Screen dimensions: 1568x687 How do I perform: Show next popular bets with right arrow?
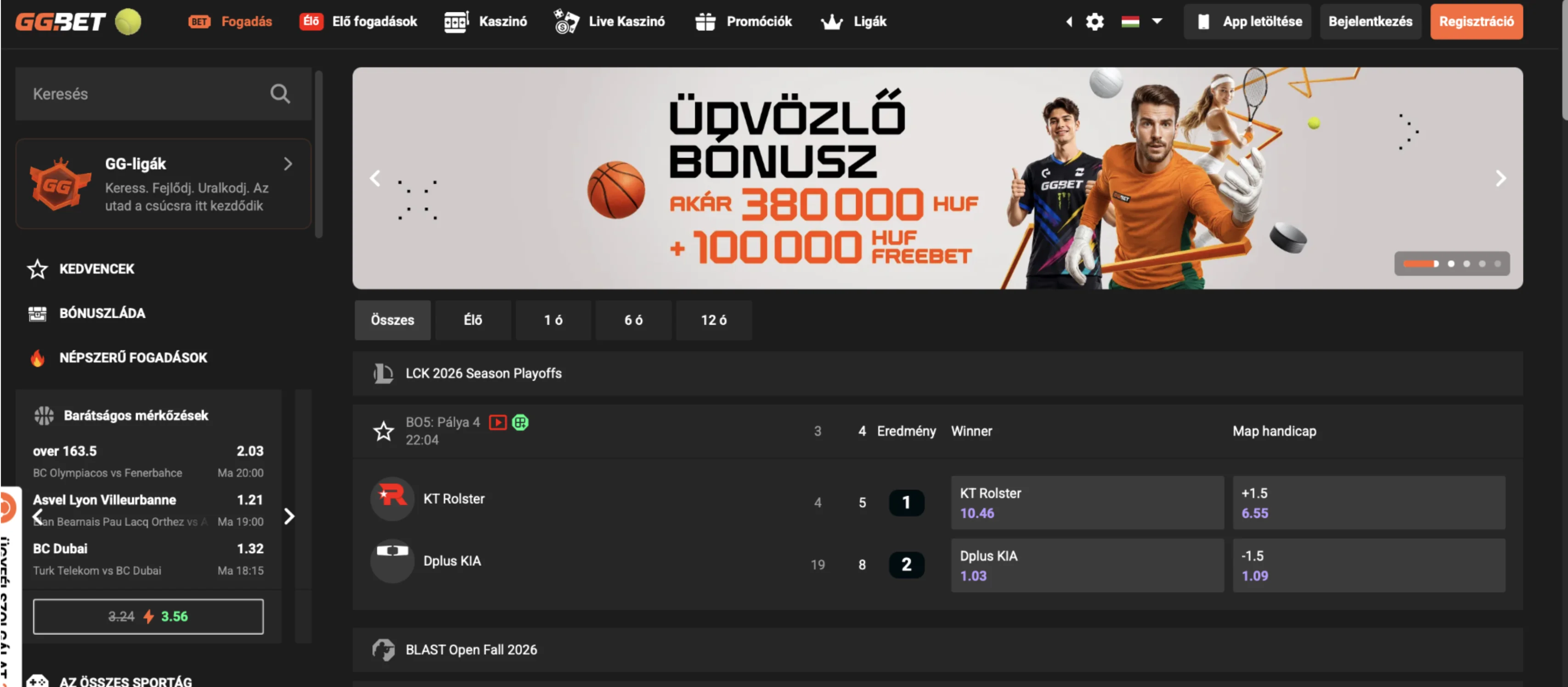289,516
